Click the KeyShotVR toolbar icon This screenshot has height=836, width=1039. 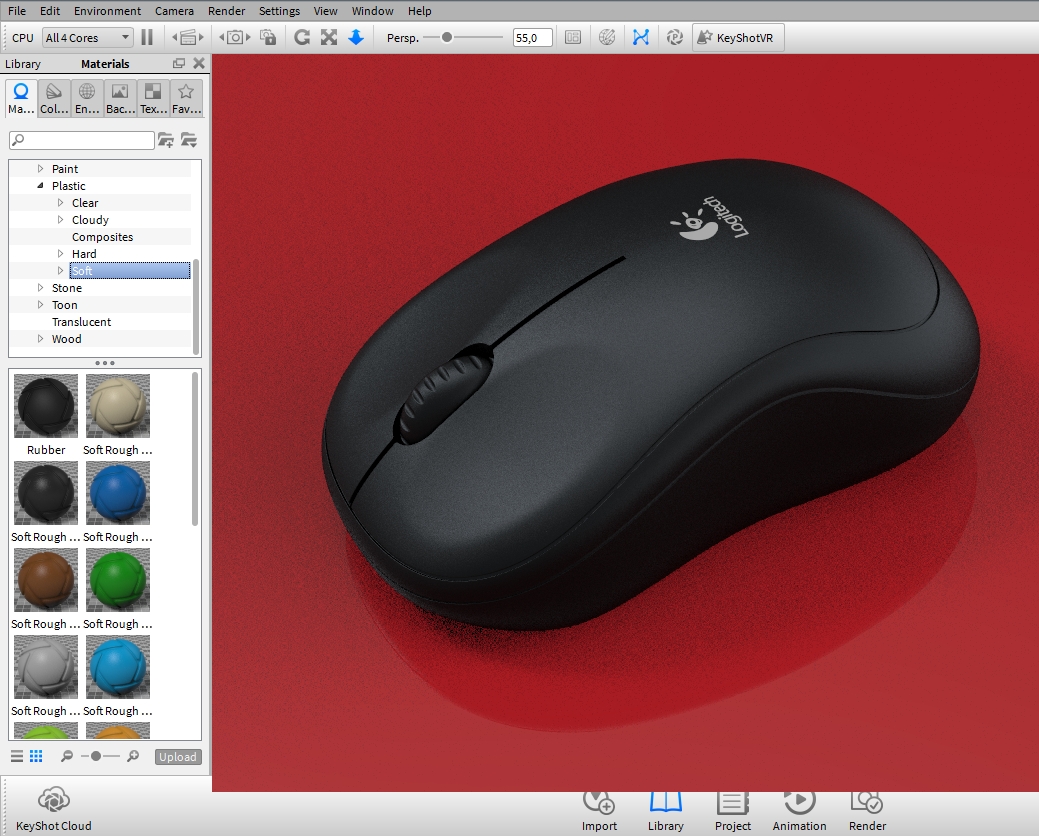737,36
